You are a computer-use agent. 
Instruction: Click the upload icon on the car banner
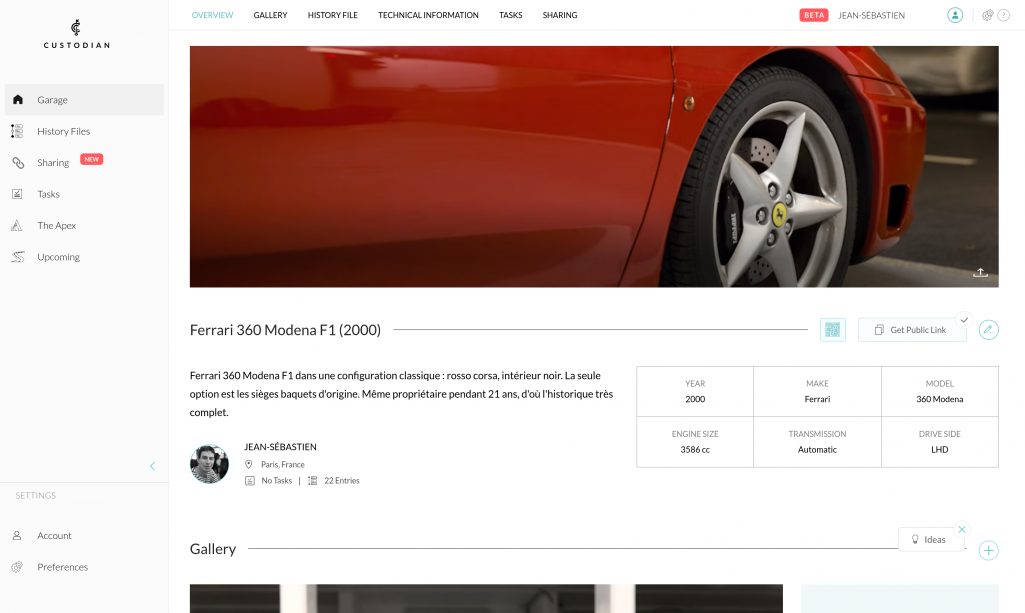pyautogui.click(x=980, y=273)
